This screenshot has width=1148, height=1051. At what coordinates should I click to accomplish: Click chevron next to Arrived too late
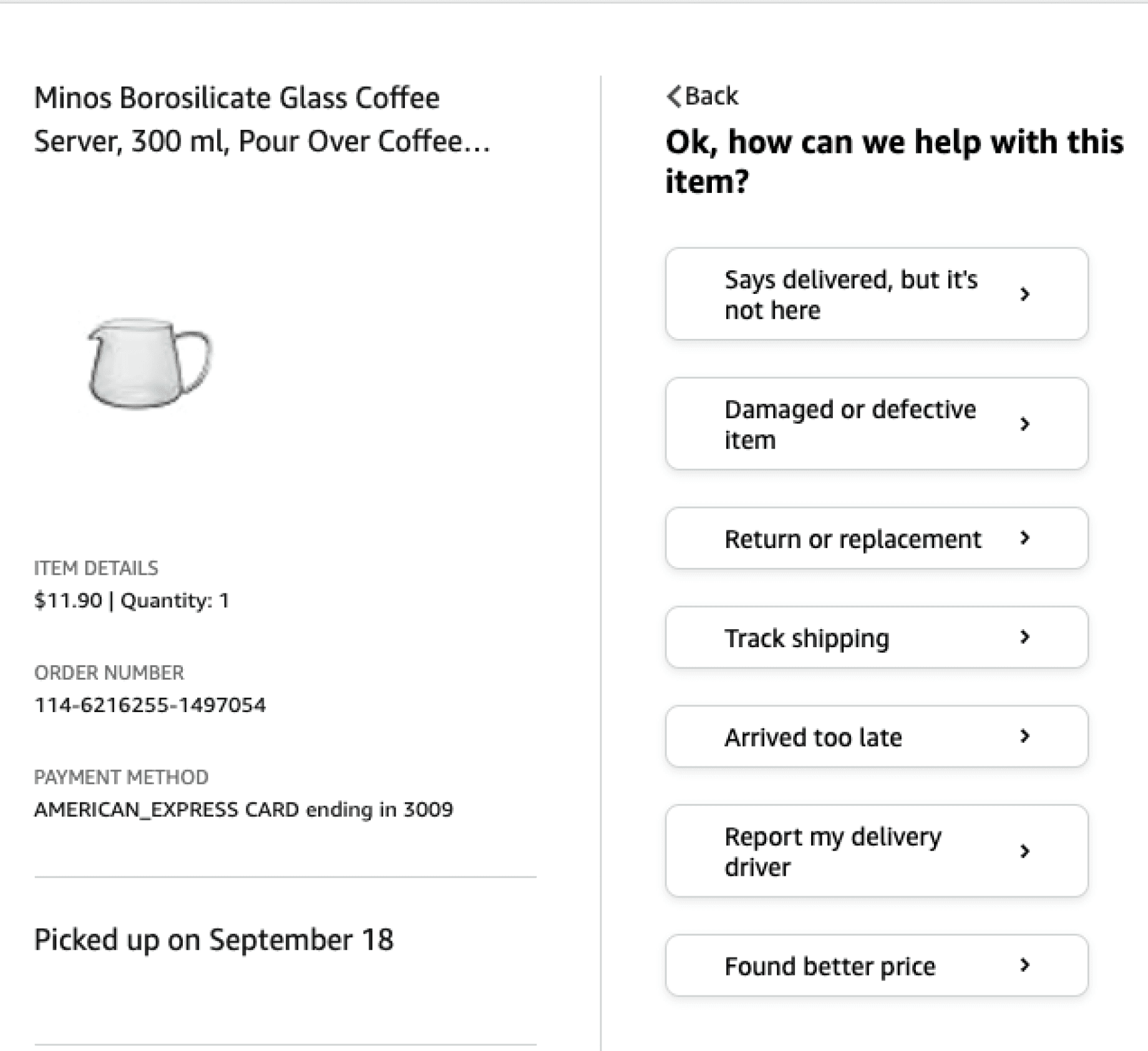[1024, 736]
